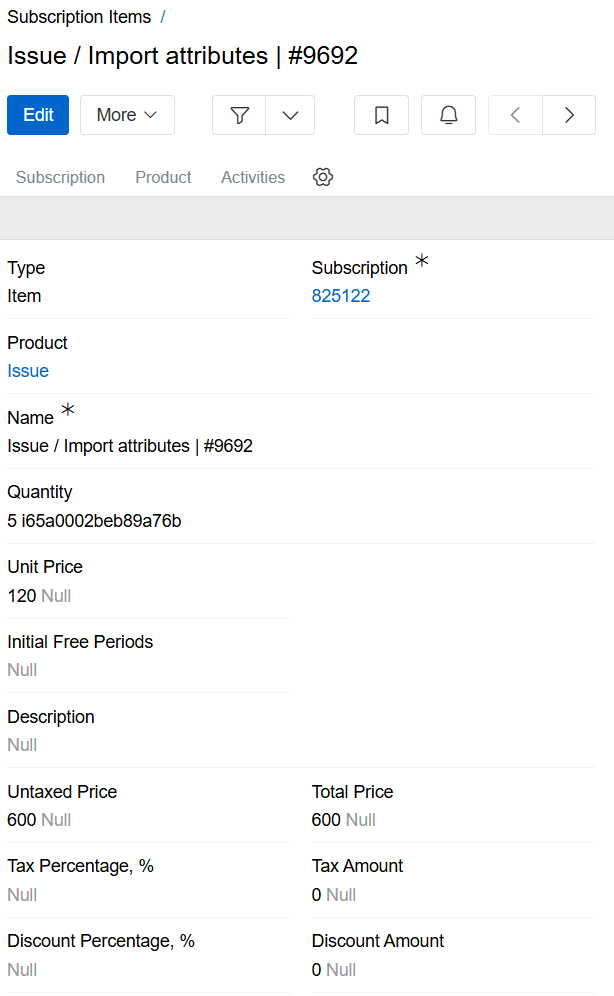The image size is (614, 996).
Task: Expand the breadcrumb slash separator link
Action: (x=164, y=16)
